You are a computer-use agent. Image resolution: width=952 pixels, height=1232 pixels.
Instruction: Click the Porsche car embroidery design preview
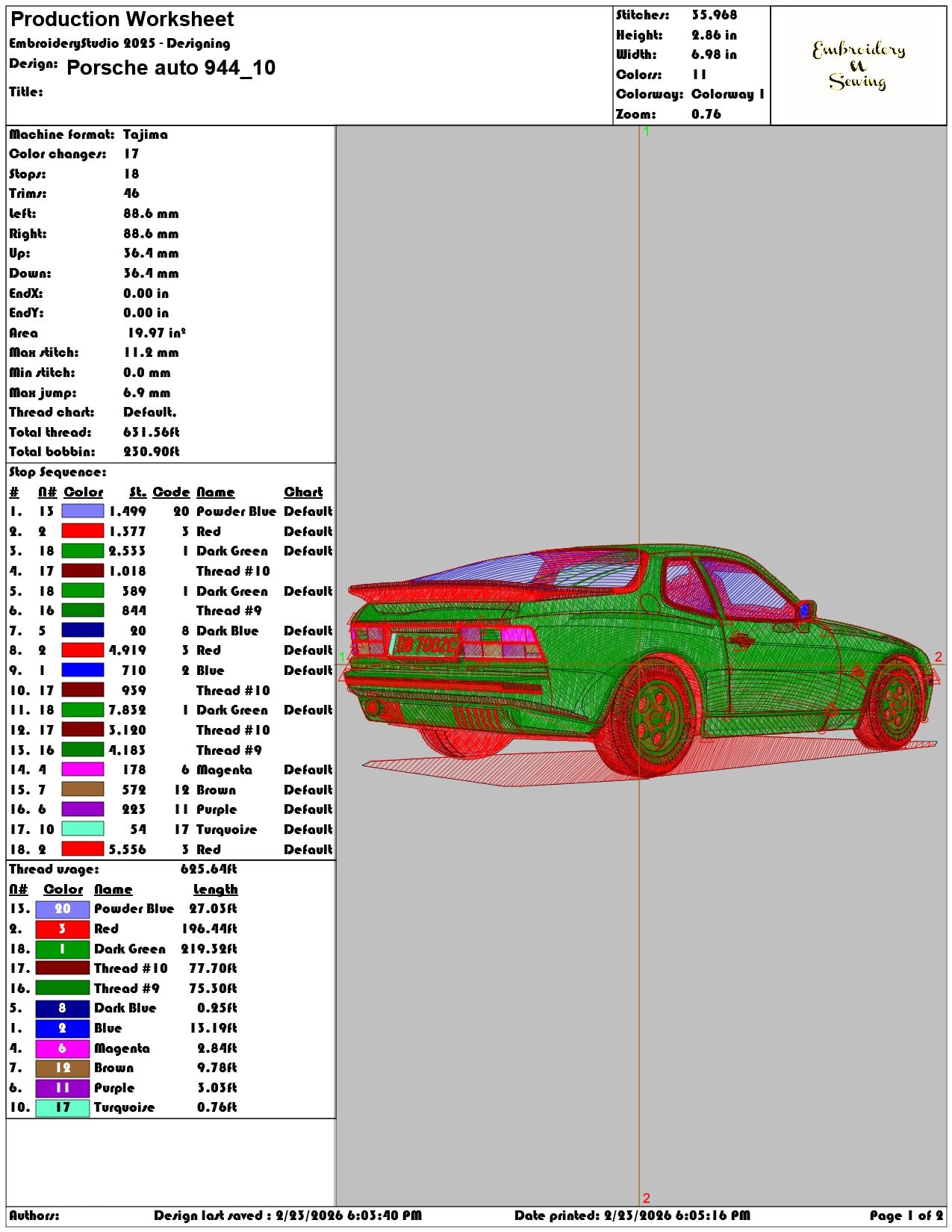click(641, 665)
